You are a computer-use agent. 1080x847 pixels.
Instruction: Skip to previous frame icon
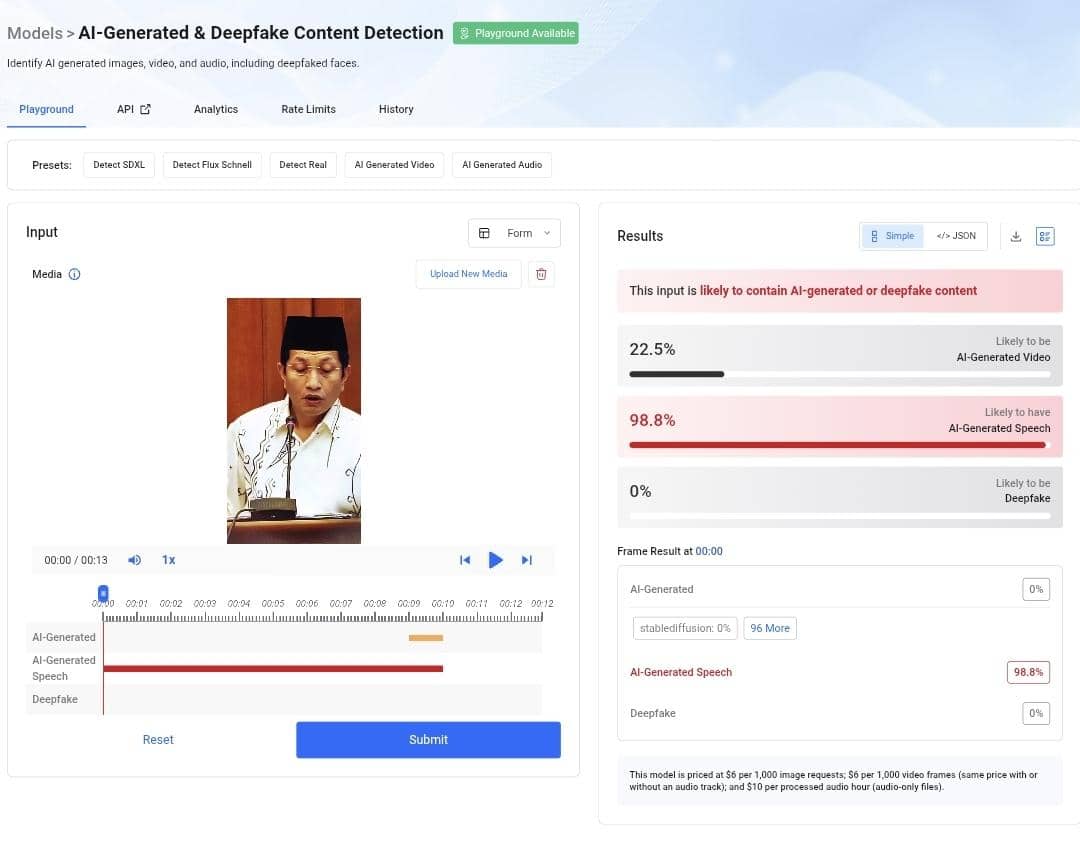(x=465, y=560)
